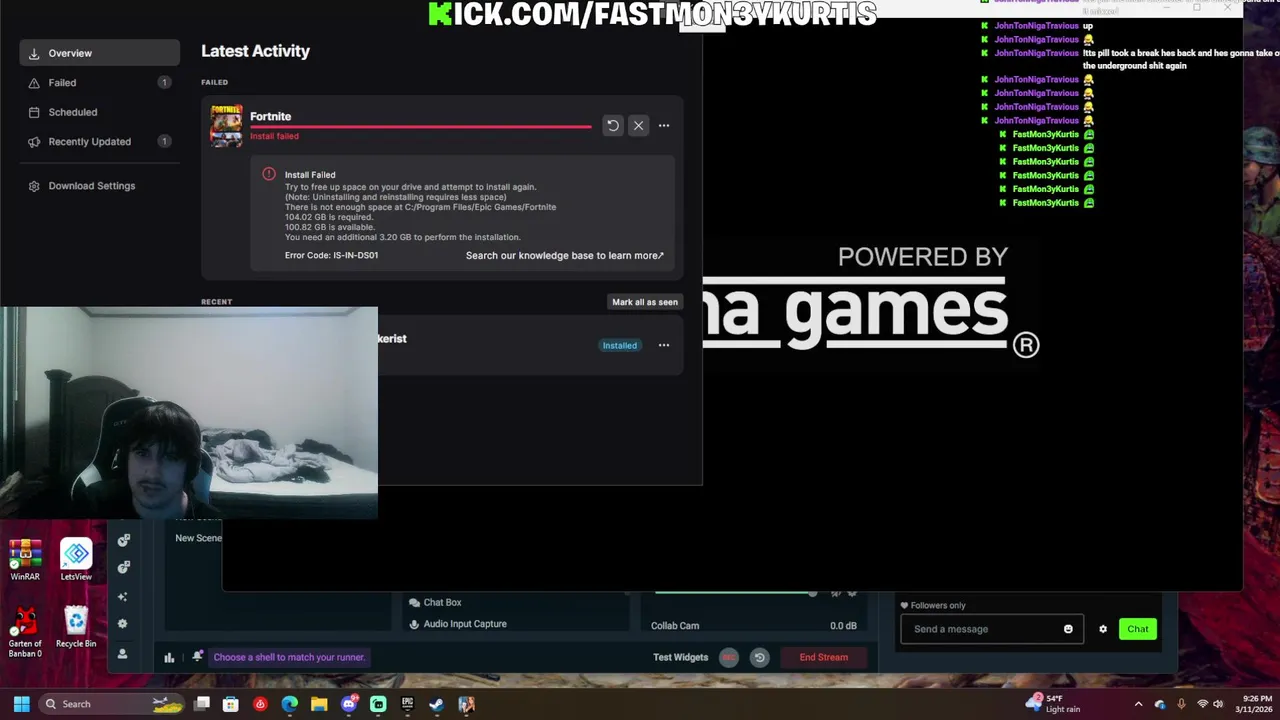Open the weather widget showing 54°F

pos(1053,704)
